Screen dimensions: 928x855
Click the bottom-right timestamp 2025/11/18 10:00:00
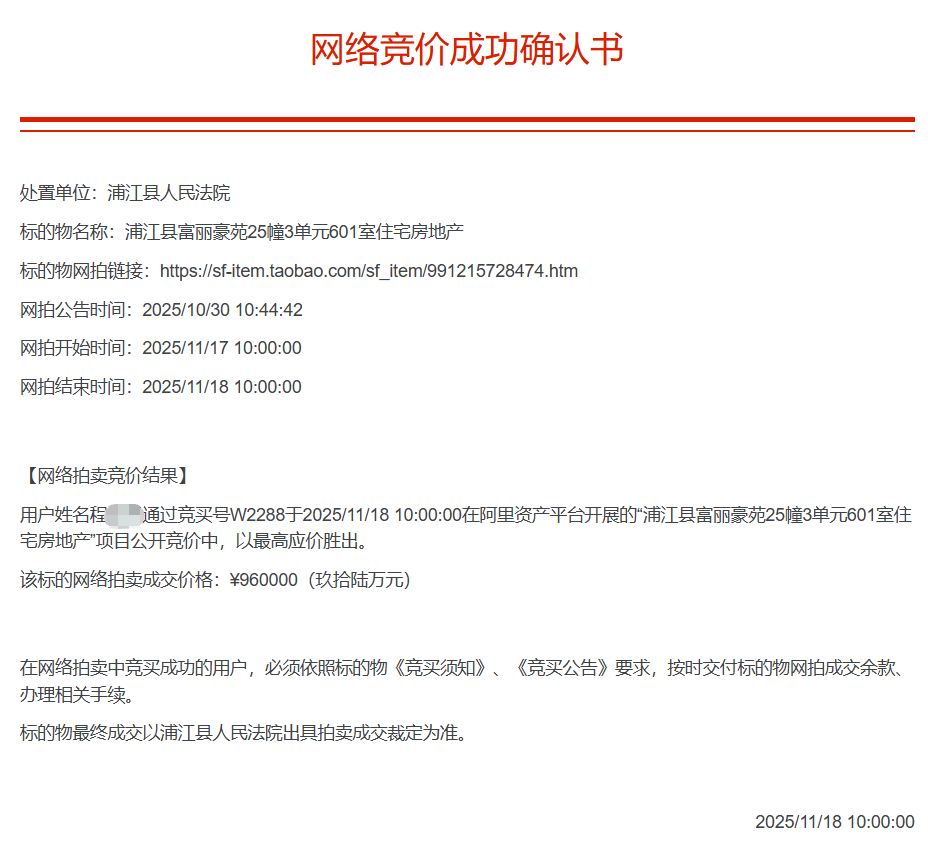pyautogui.click(x=834, y=822)
